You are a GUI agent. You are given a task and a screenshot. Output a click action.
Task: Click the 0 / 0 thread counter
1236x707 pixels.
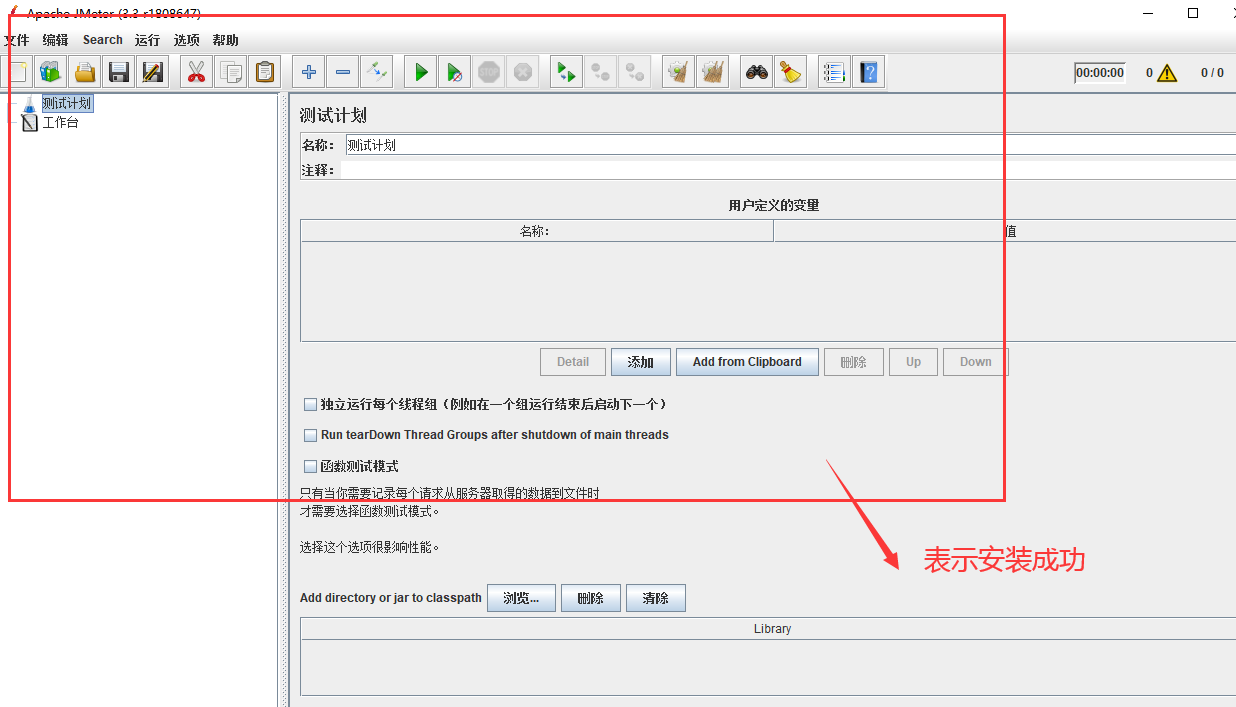pyautogui.click(x=1212, y=73)
